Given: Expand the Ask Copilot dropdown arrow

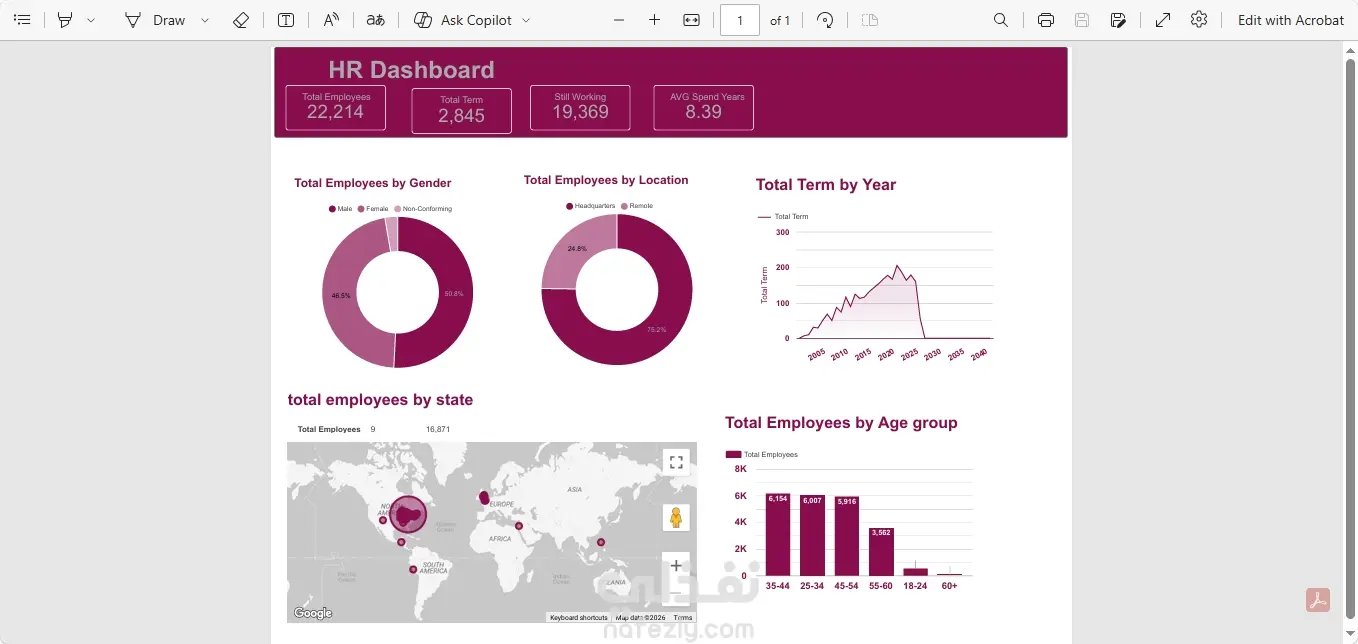Looking at the screenshot, I should click(x=527, y=20).
